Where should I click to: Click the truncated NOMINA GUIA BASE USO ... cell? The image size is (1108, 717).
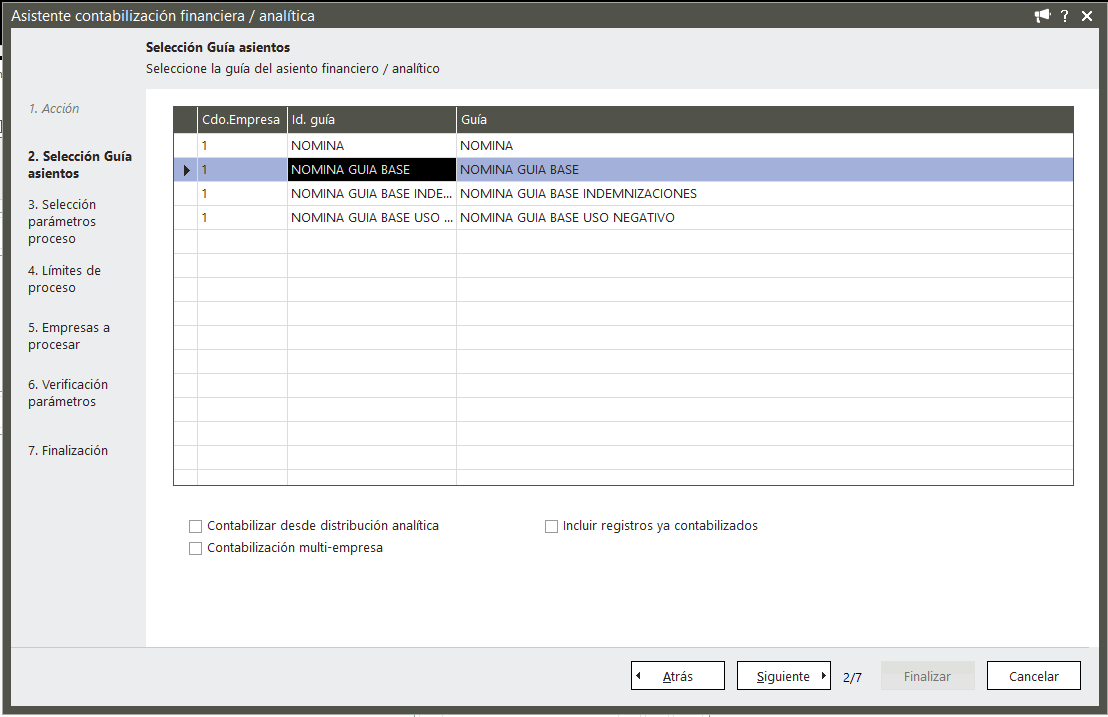pyautogui.click(x=372, y=218)
